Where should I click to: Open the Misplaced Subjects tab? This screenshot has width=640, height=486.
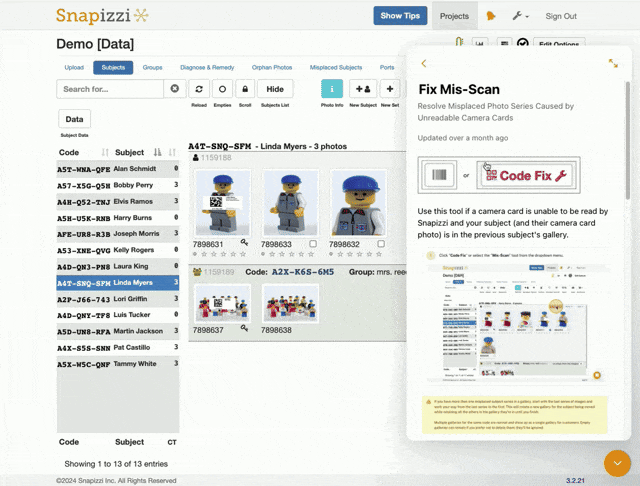tap(336, 67)
